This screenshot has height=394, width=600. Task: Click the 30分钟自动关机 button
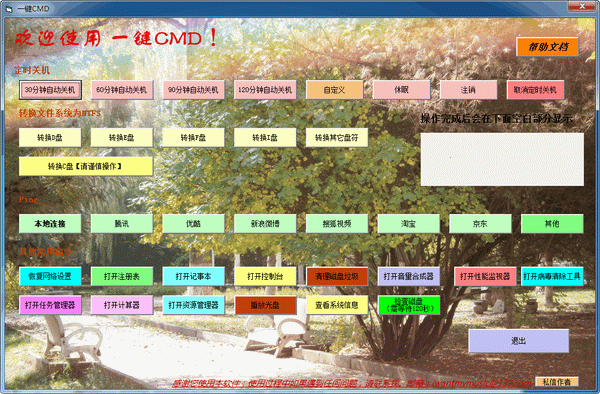(50, 90)
